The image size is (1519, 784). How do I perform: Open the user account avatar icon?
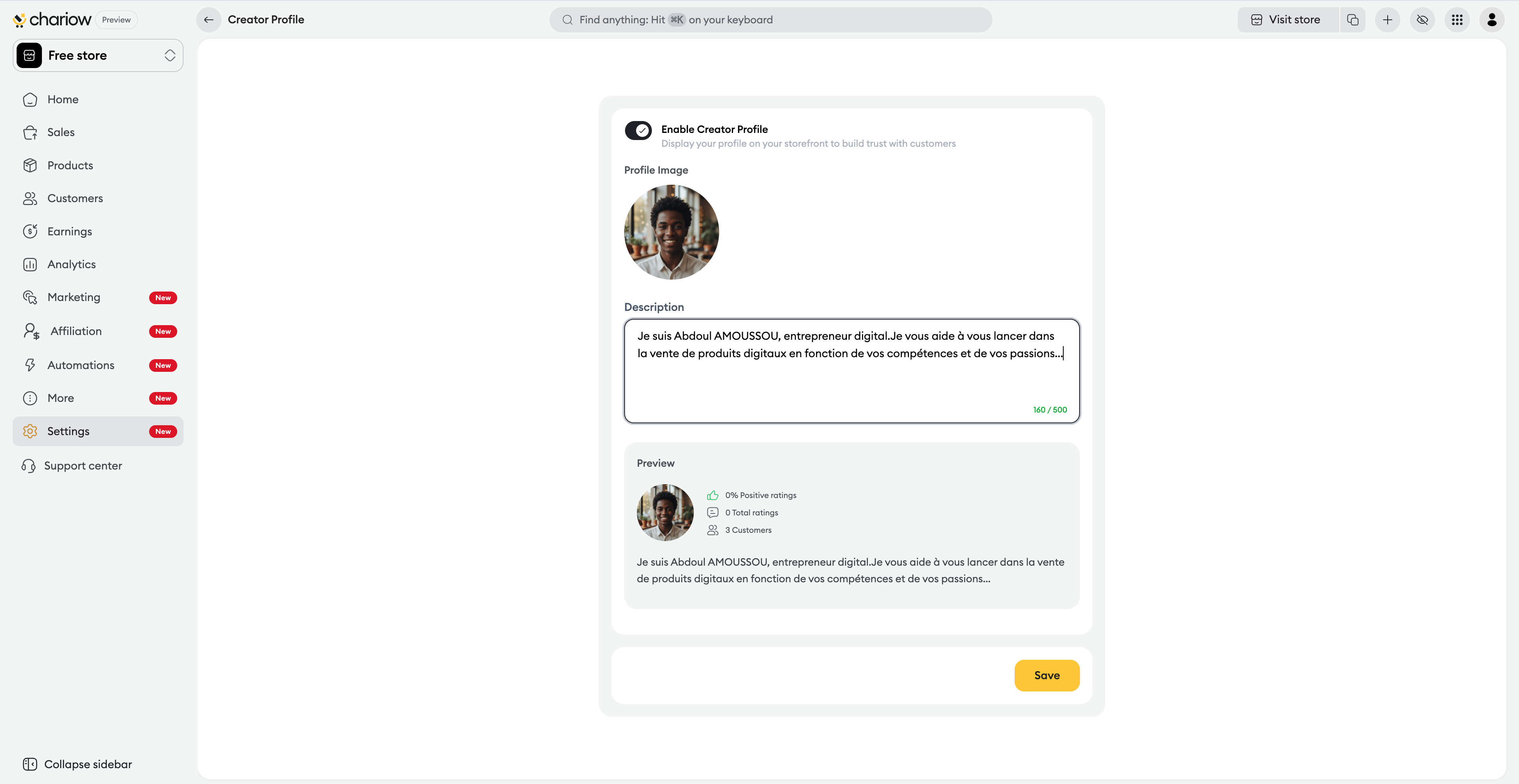coord(1492,19)
